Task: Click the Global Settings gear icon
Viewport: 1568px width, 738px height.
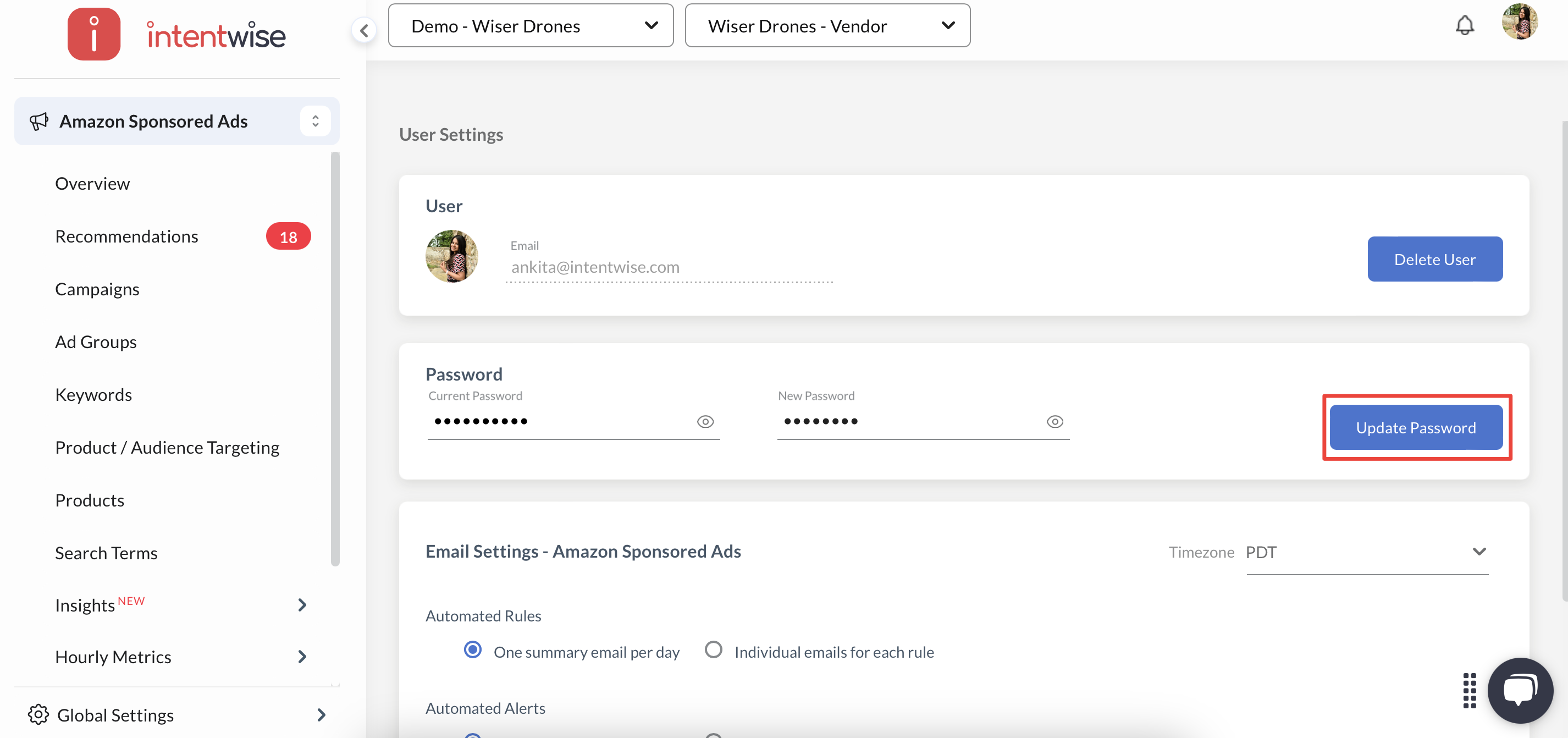Action: 38,714
